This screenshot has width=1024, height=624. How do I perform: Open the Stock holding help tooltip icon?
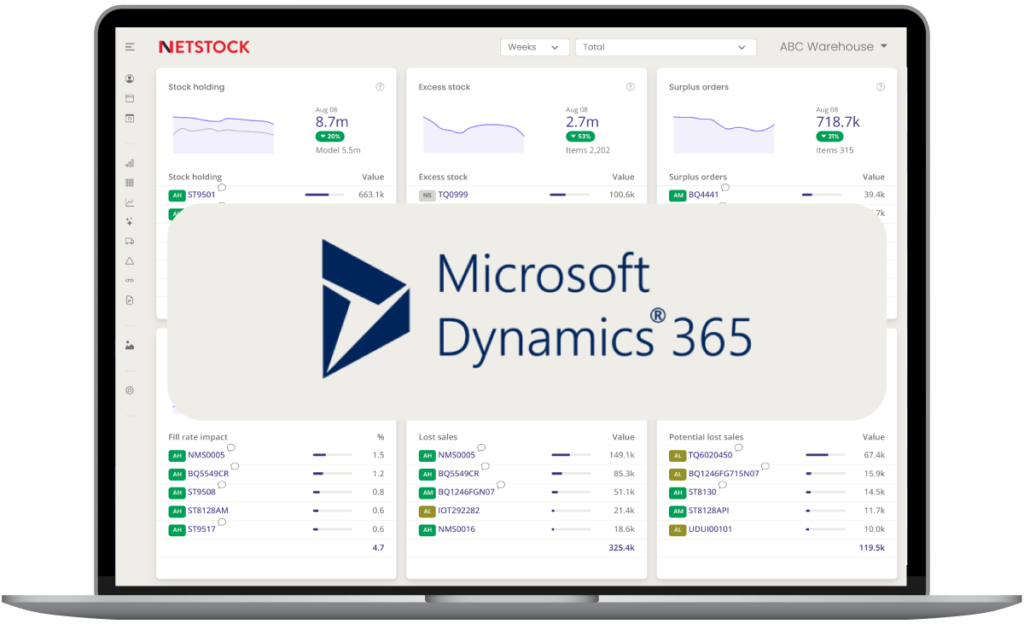379,87
